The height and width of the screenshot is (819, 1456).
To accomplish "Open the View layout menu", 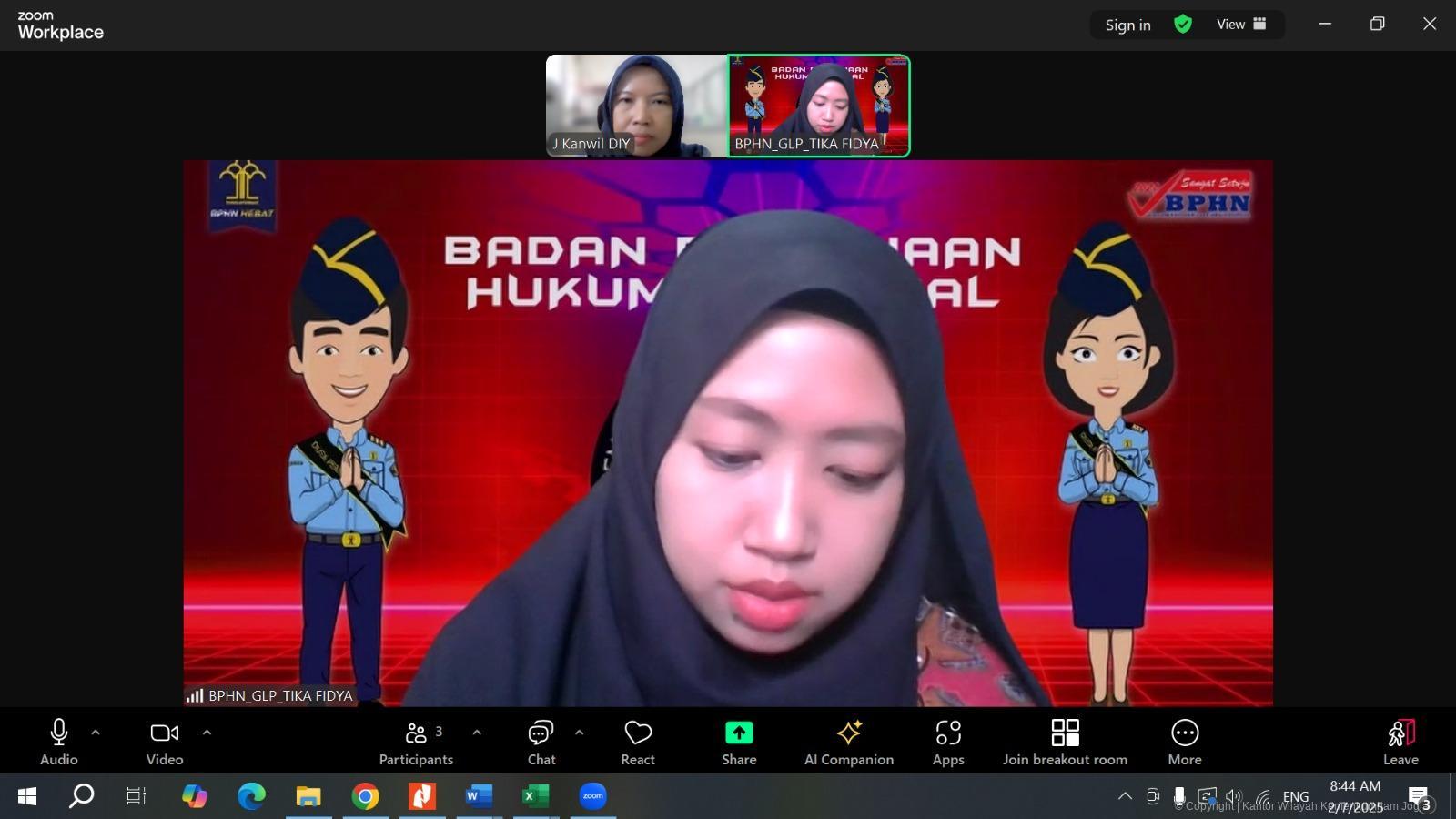I will click(x=1241, y=25).
